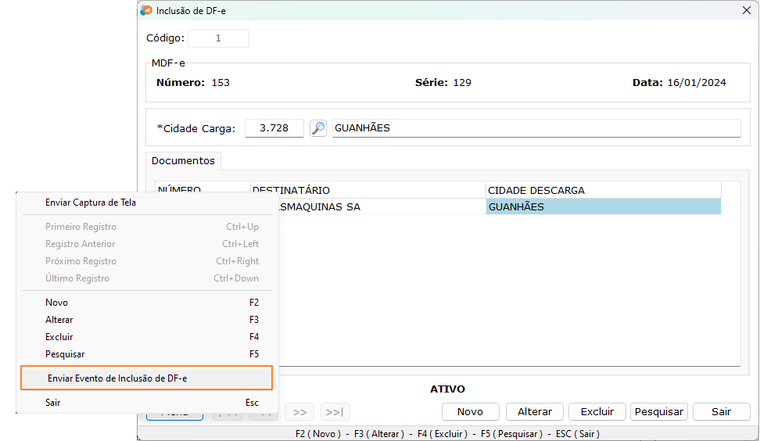Viewport: 760px width, 441px height.
Task: Select the highlighted GUANHÃES table cell
Action: (x=603, y=207)
